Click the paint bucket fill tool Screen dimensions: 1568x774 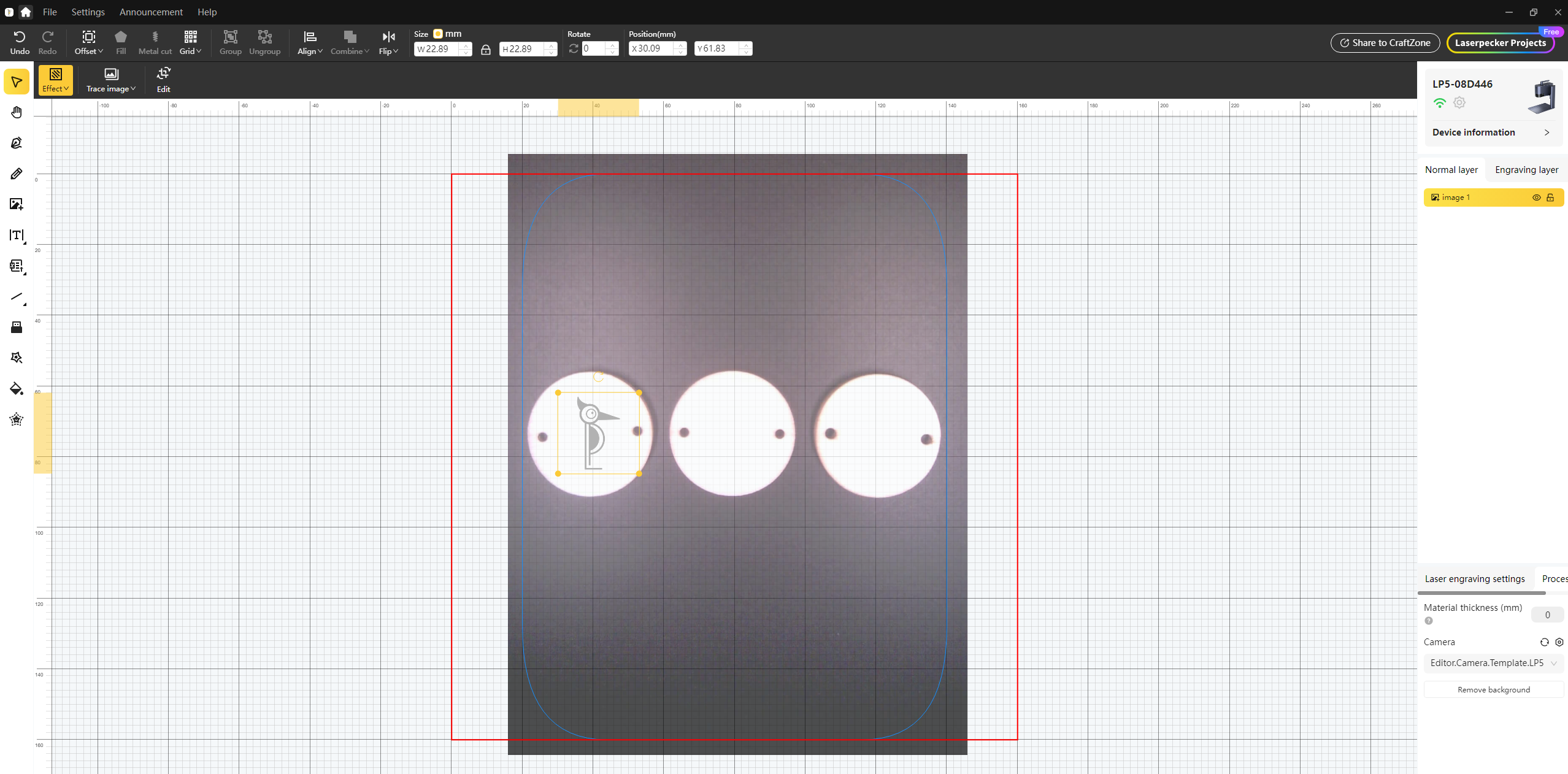tap(17, 389)
